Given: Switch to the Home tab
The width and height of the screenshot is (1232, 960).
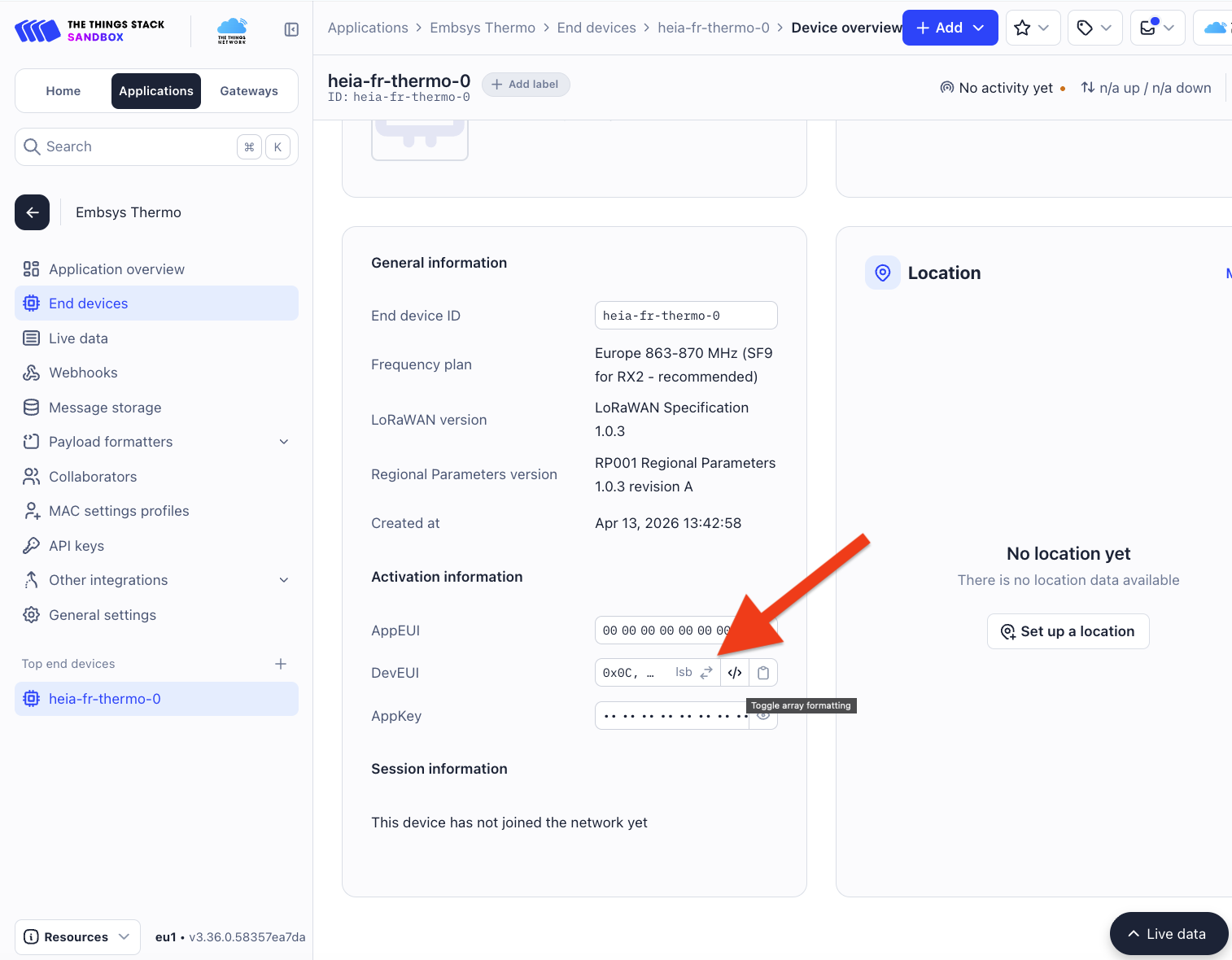Looking at the screenshot, I should click(x=63, y=91).
